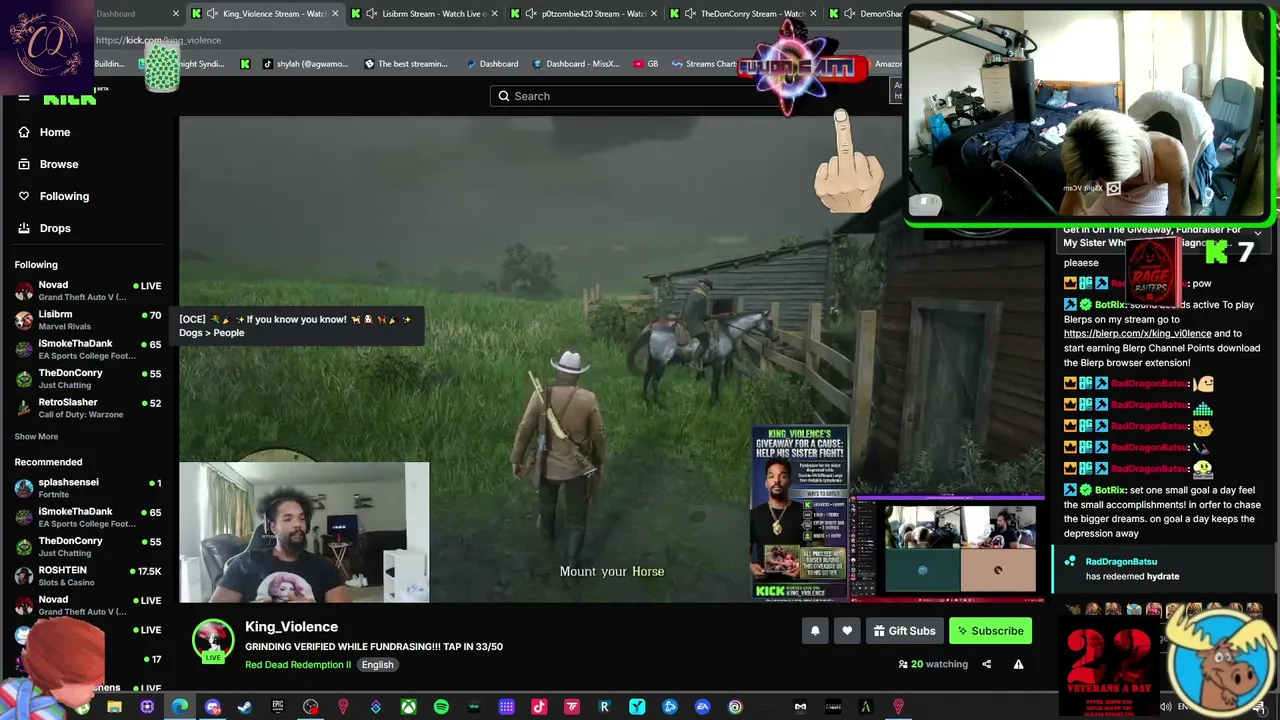Open followed channel RetroSlasher
Screen dimensions: 1280x720
88,408
